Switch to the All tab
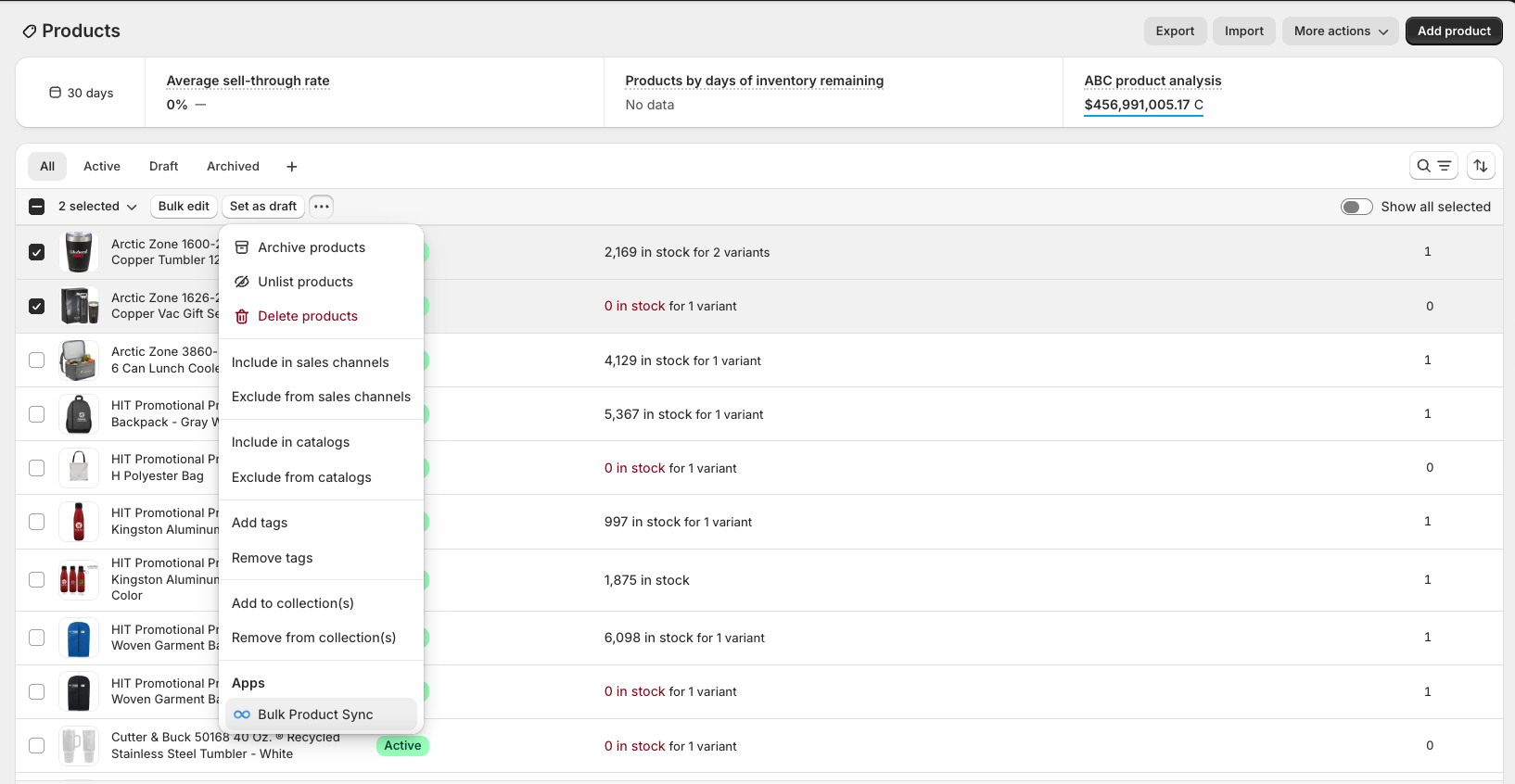 tap(47, 167)
